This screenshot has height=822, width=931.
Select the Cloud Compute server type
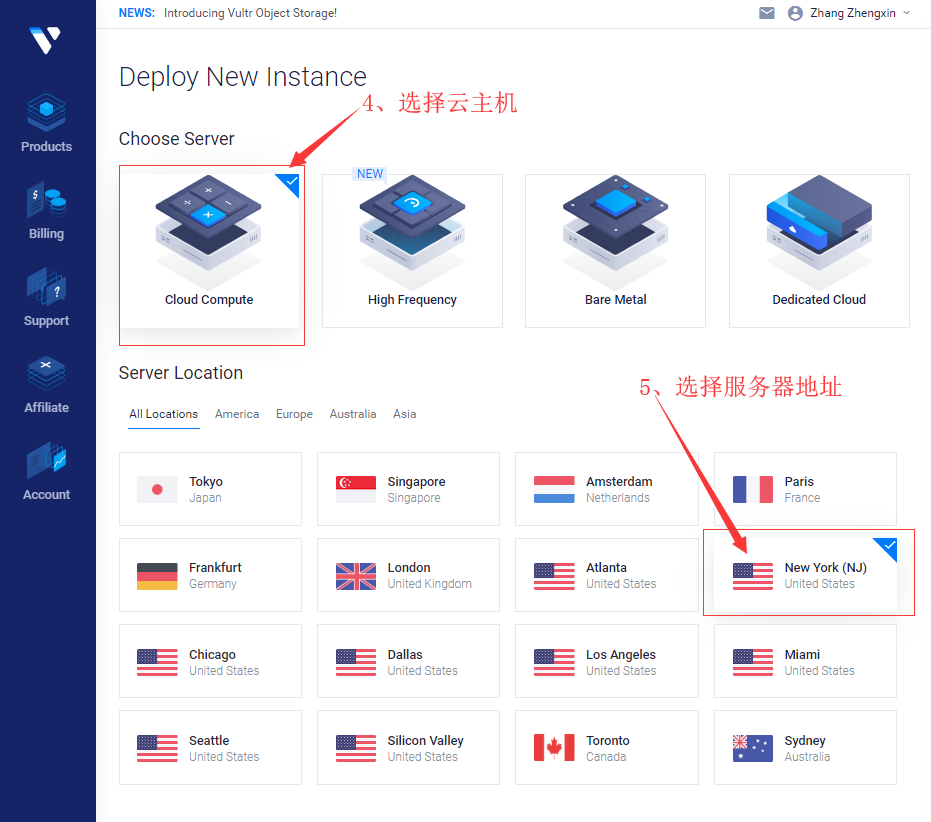[x=211, y=250]
